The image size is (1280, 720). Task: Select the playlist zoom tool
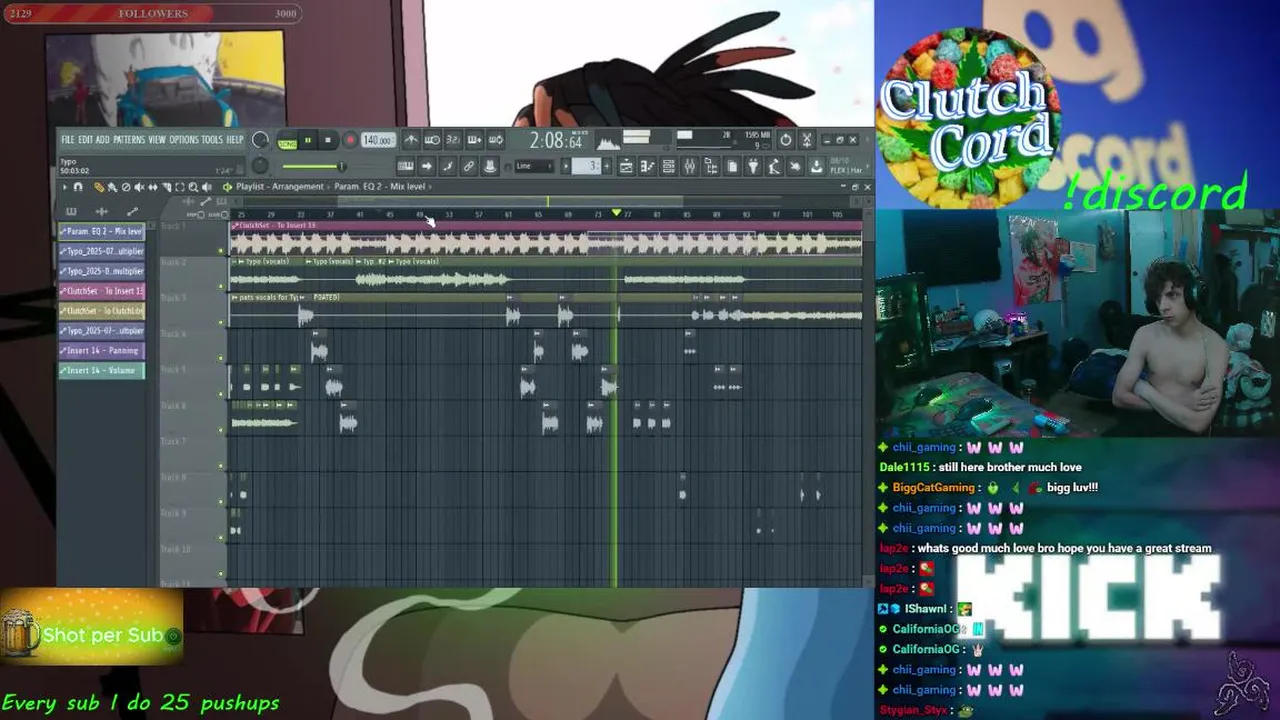coord(193,187)
